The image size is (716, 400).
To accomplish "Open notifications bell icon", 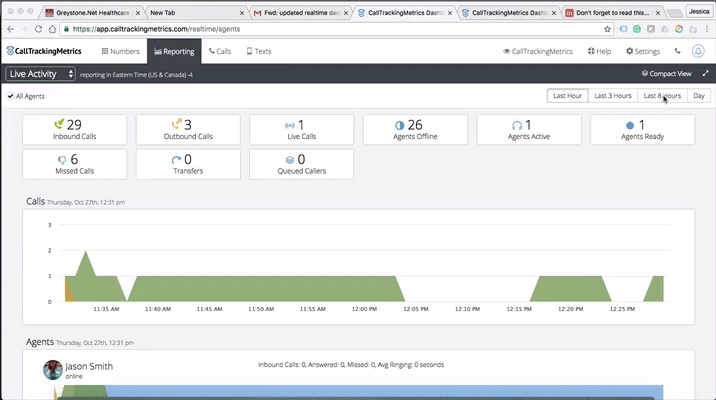I will 698,51.
